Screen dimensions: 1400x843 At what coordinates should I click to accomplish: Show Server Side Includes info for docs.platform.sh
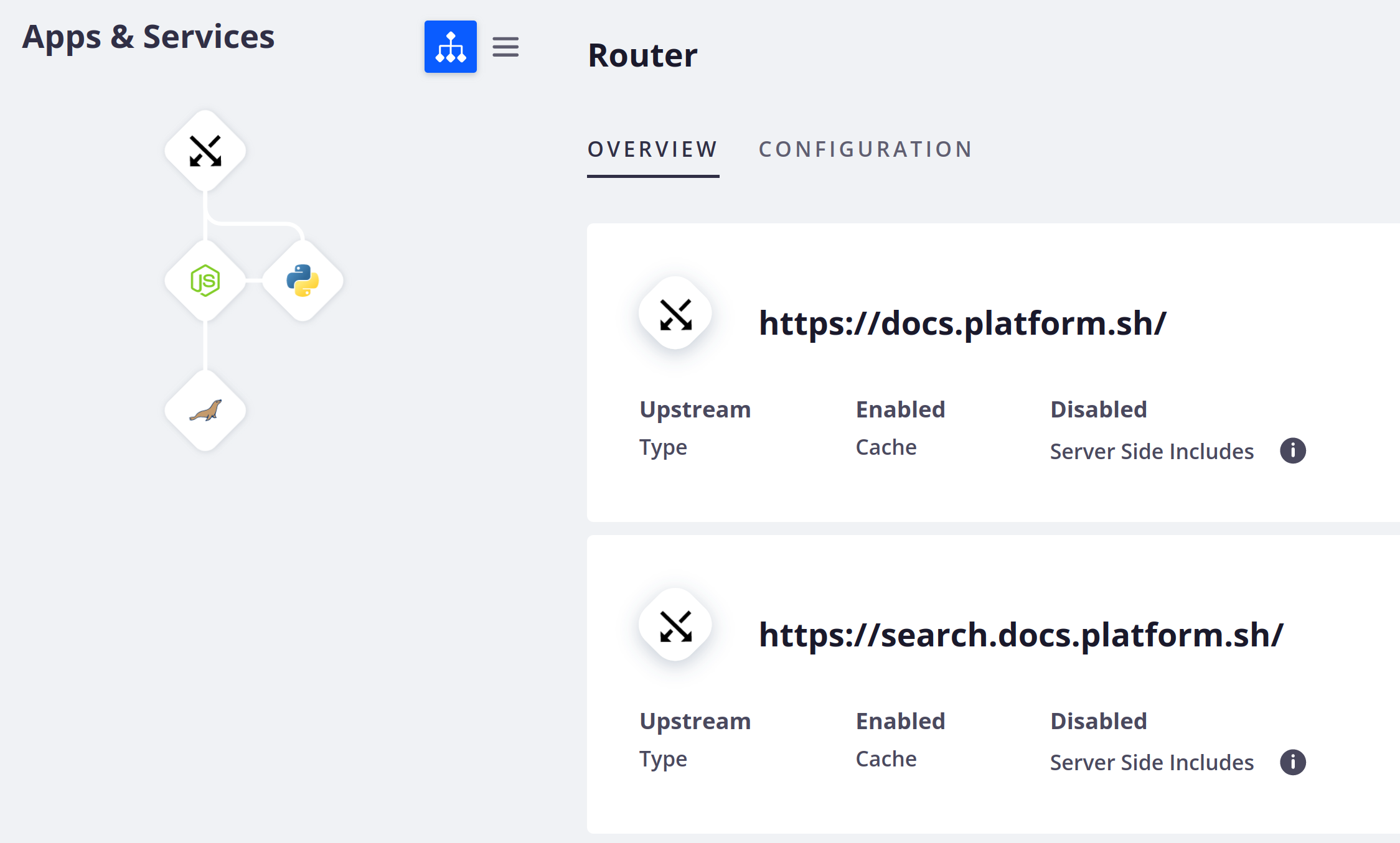pos(1292,450)
